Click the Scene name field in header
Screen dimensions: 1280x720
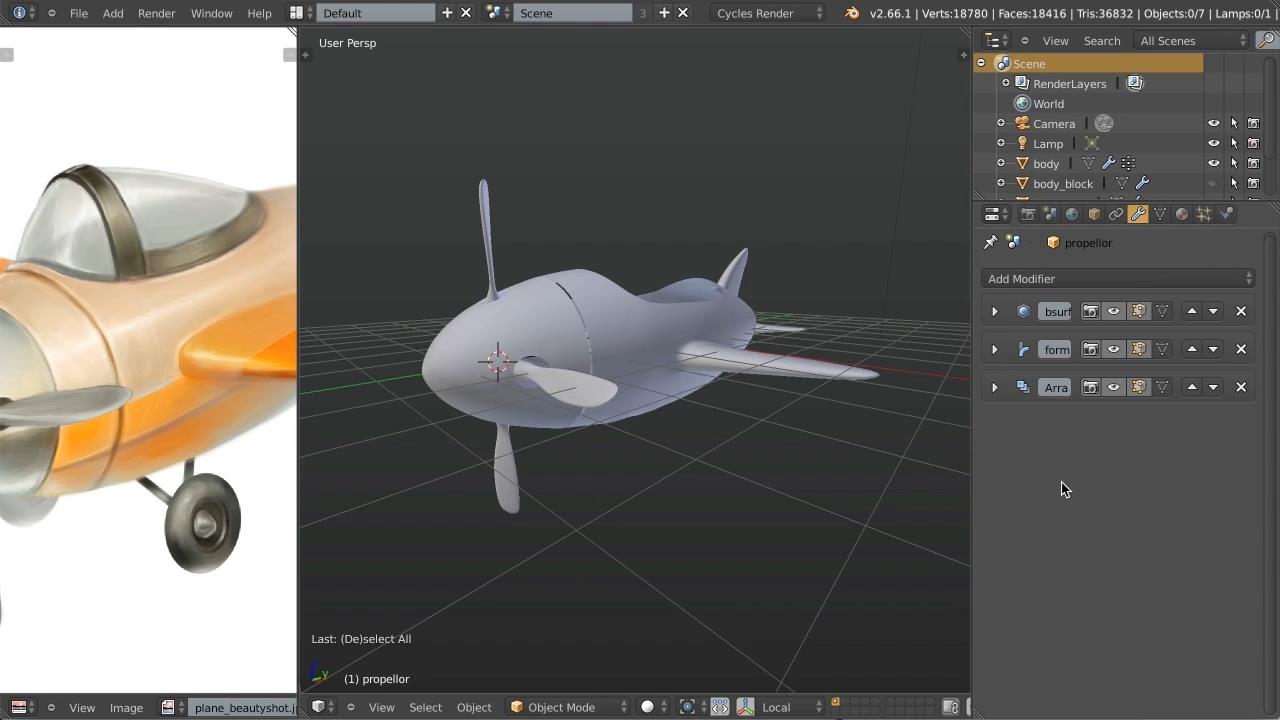click(x=573, y=13)
